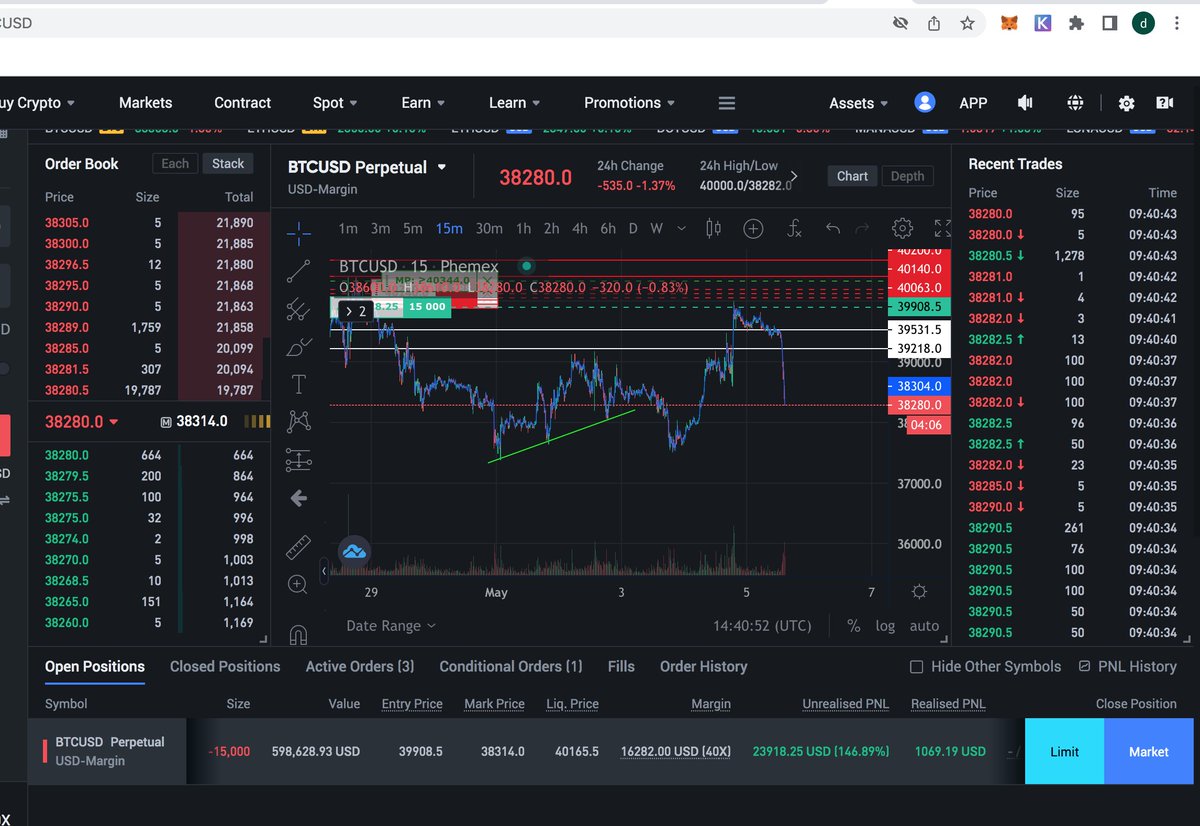Image resolution: width=1200 pixels, height=826 pixels.
Task: Open the user account profile icon
Action: 925,102
